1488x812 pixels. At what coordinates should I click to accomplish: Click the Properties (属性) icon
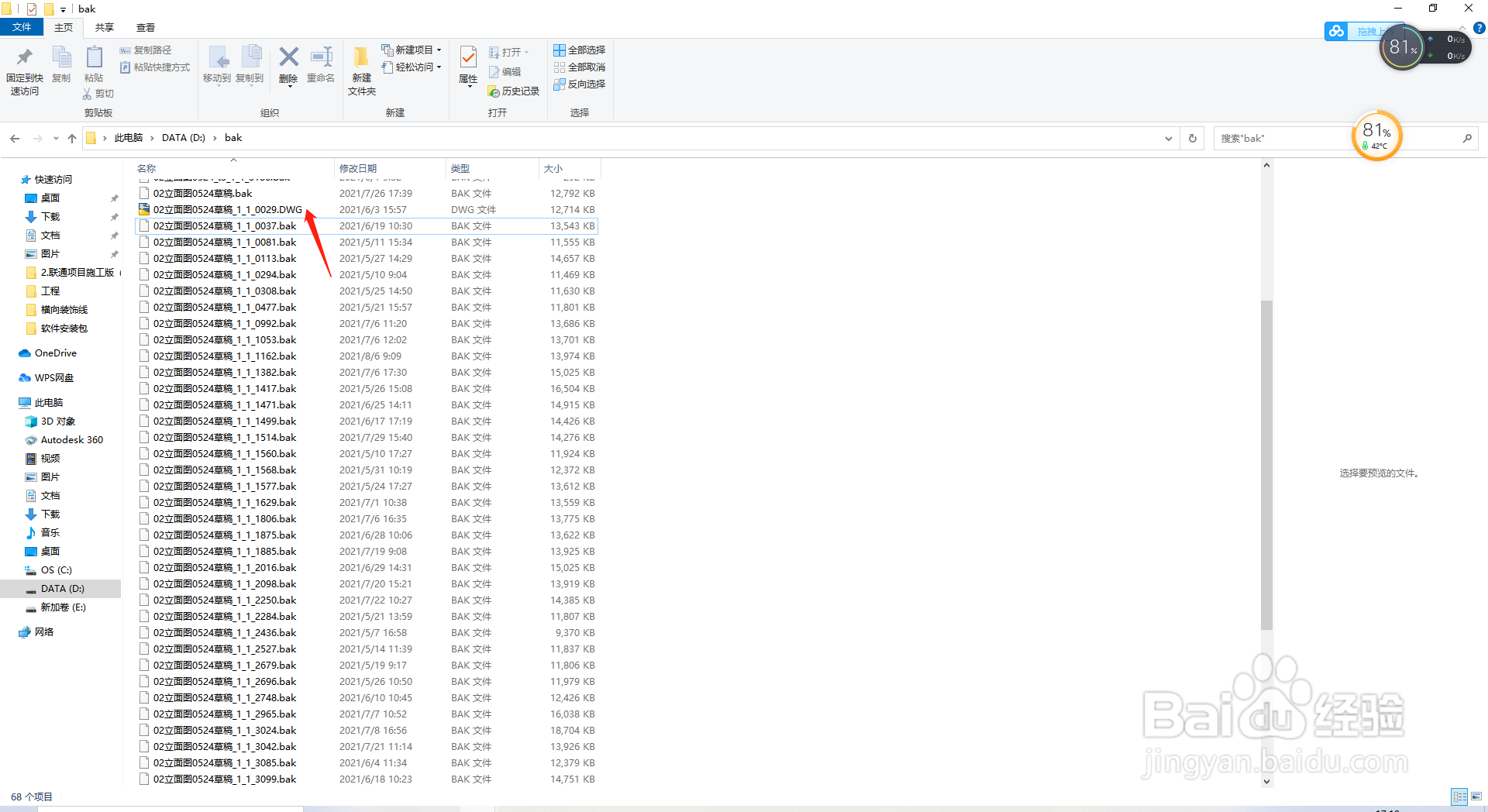click(x=468, y=57)
